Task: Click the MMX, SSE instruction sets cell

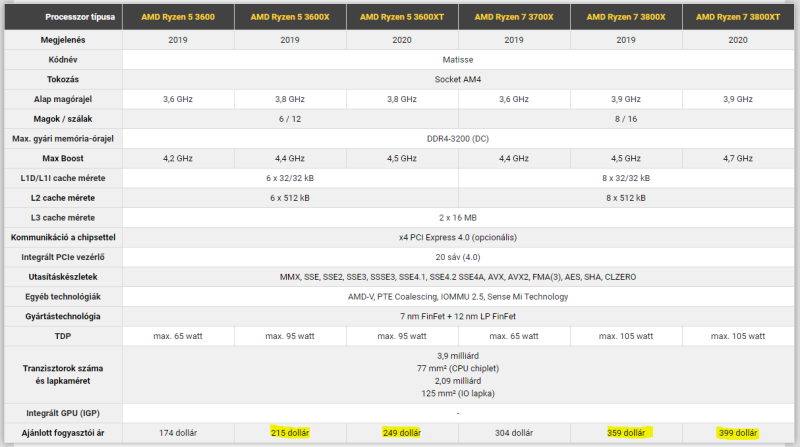Action: pyautogui.click(x=458, y=277)
